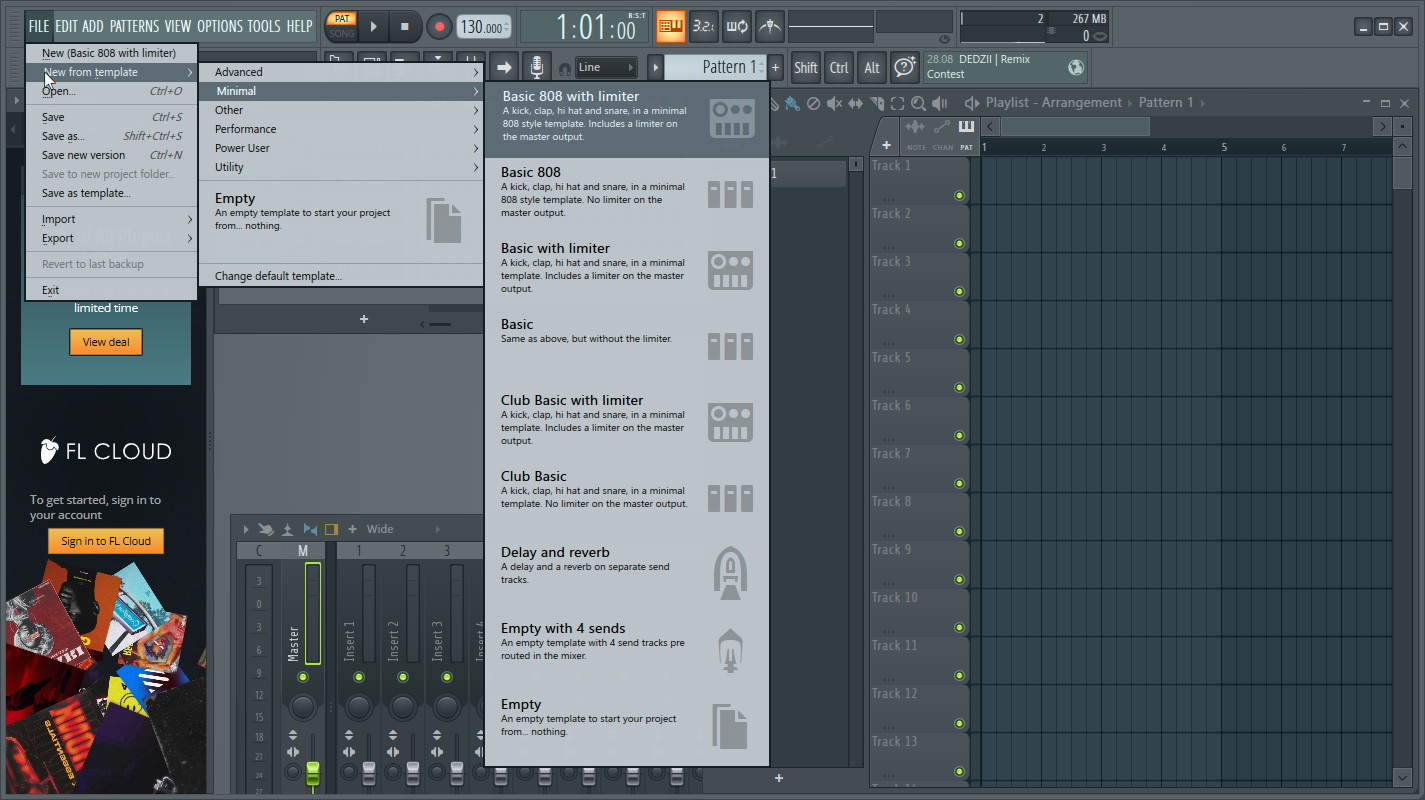This screenshot has height=800, width=1425.
Task: Toggle the typing keyboard to piano icon
Action: (671, 26)
